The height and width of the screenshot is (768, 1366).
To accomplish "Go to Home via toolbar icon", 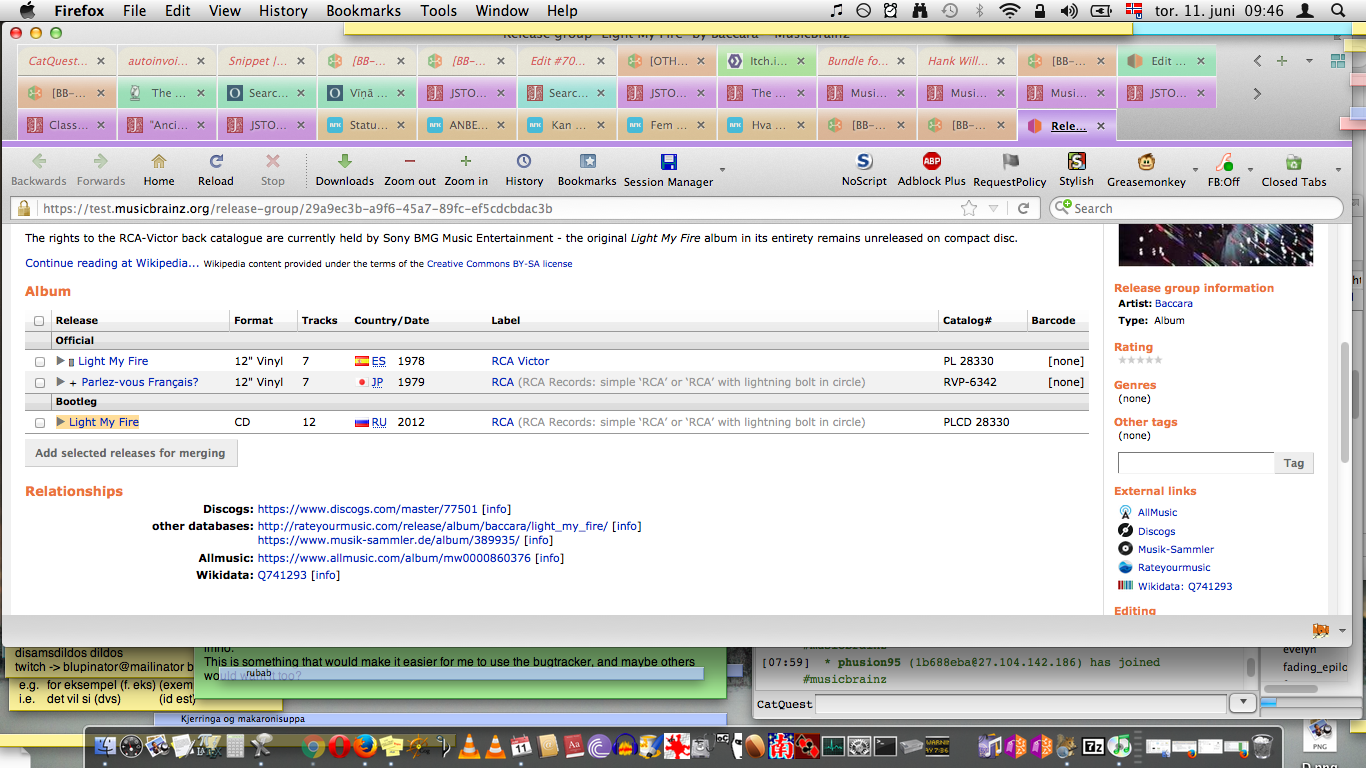I will pyautogui.click(x=158, y=161).
